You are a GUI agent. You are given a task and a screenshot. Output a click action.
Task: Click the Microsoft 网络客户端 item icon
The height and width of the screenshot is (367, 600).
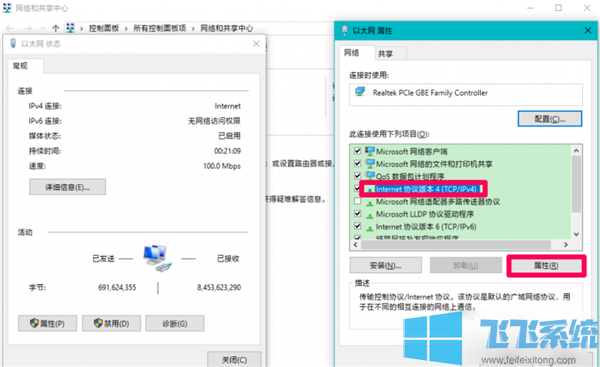370,151
